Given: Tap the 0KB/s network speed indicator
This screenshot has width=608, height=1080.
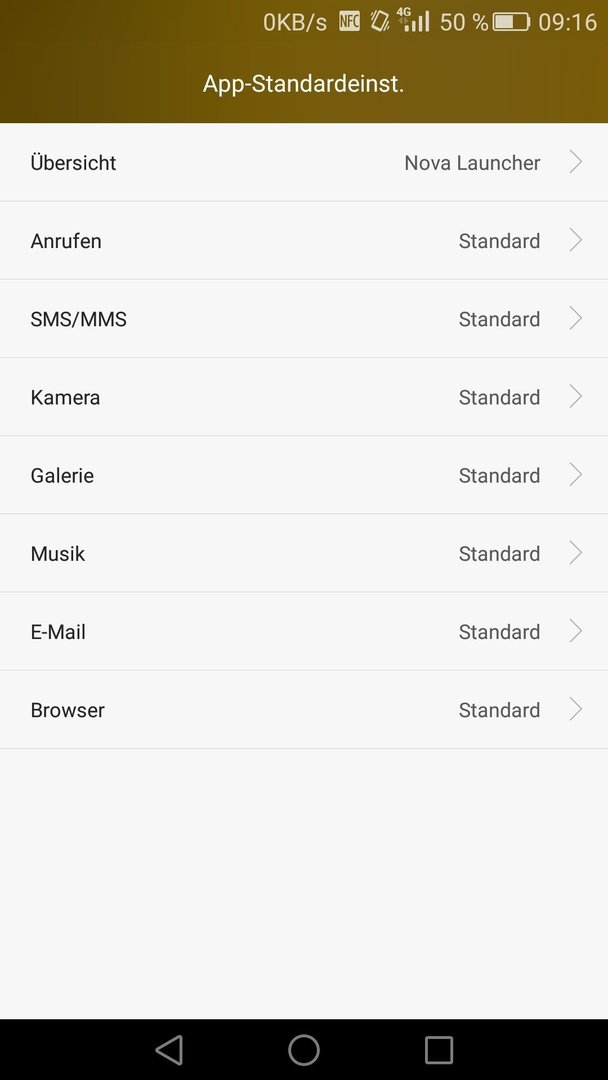Looking at the screenshot, I should click(295, 22).
